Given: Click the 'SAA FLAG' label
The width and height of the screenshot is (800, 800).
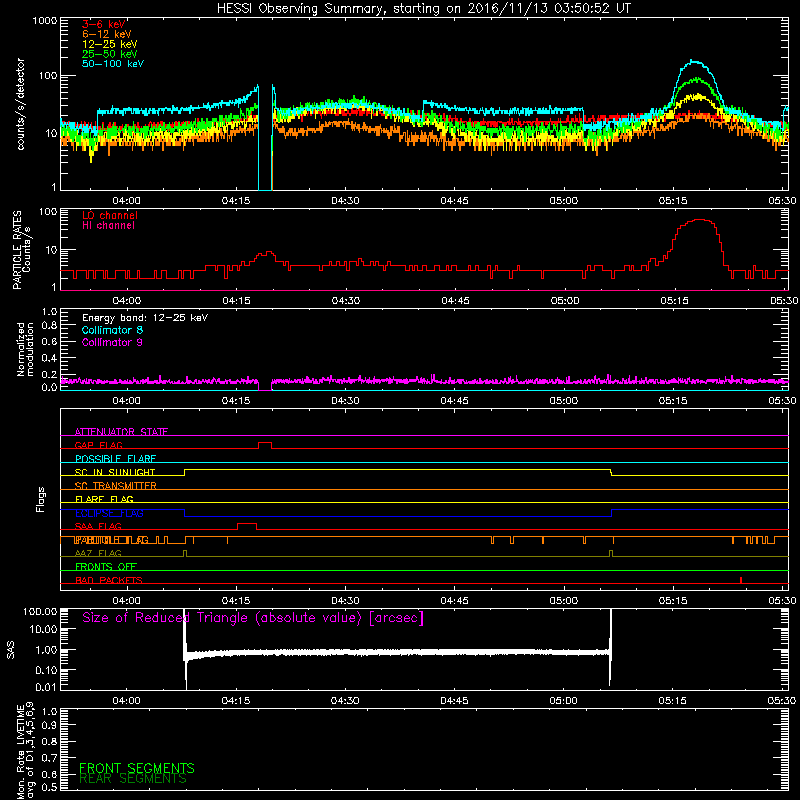Looking at the screenshot, I should (x=98, y=526).
